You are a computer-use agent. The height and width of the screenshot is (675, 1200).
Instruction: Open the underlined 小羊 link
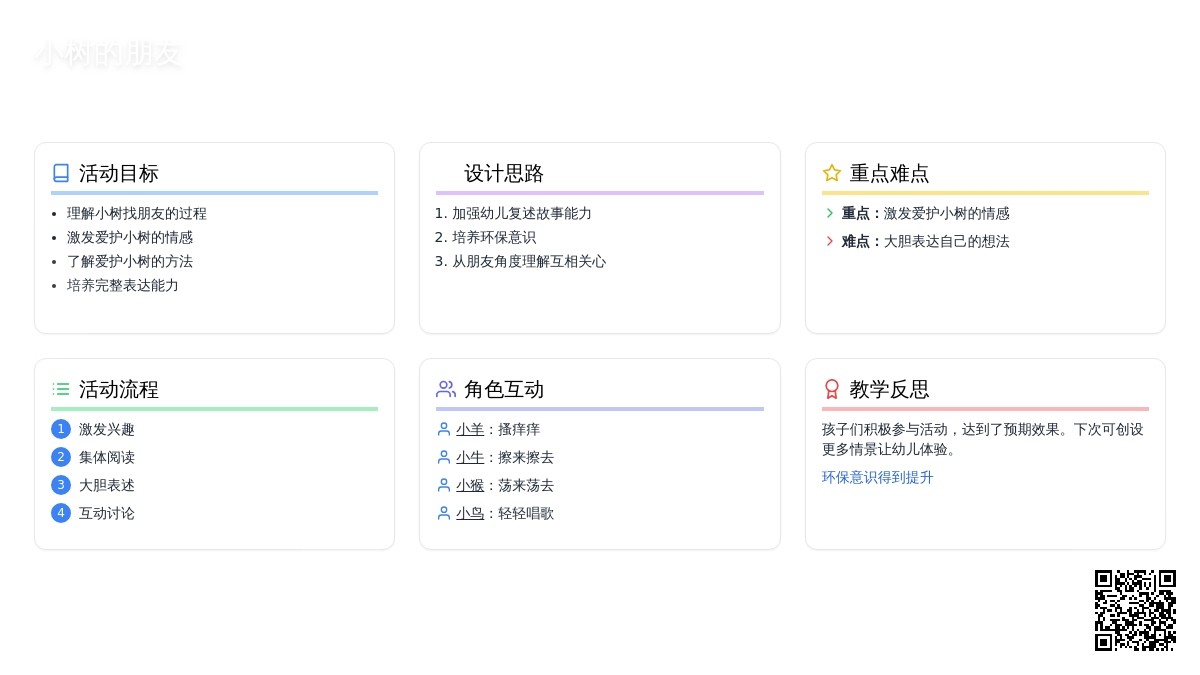click(470, 429)
